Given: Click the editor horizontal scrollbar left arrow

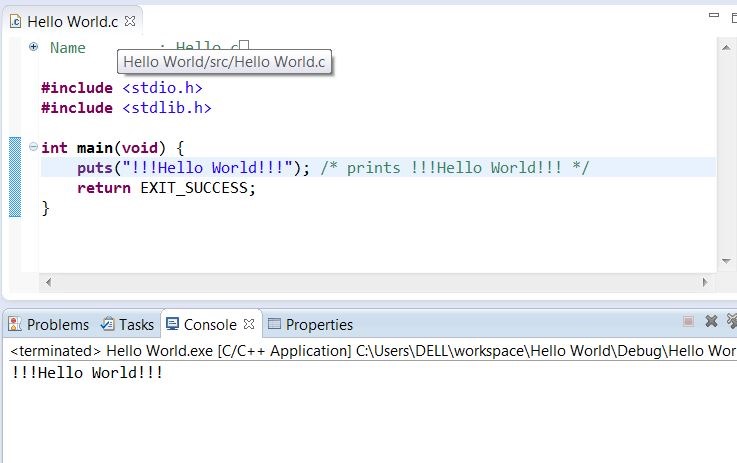Looking at the screenshot, I should click(47, 282).
